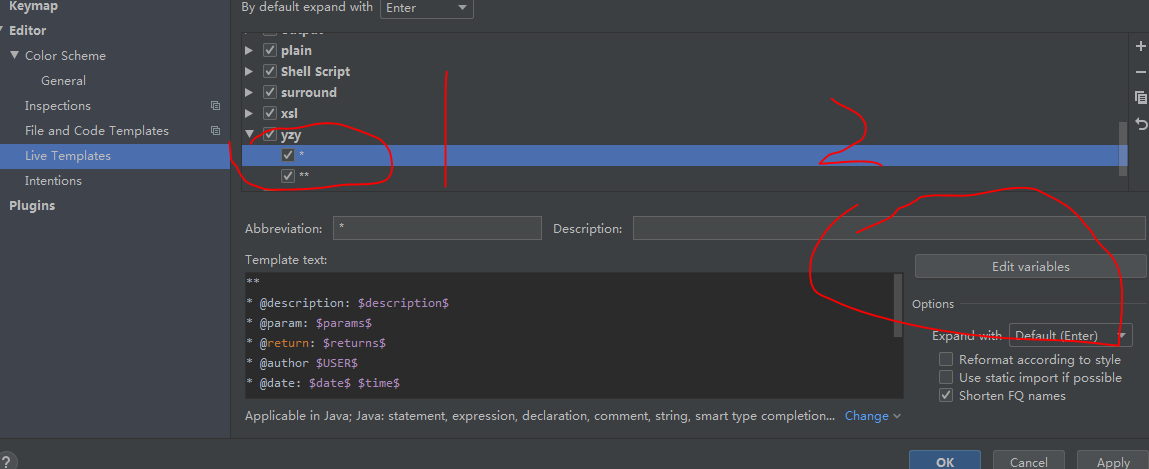Viewport: 1149px width, 469px height.
Task: Toggle the xsl group checkbox
Action: click(x=270, y=114)
